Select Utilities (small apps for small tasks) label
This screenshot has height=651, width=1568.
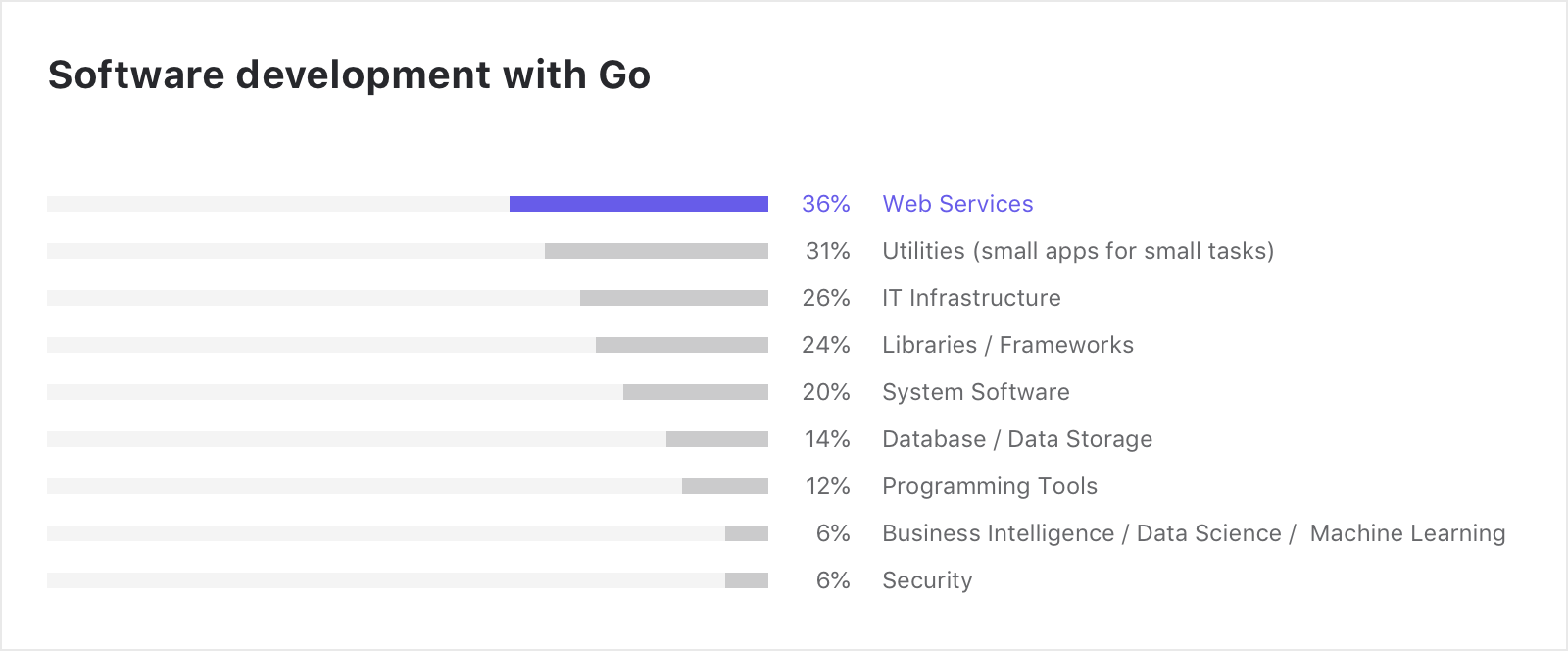click(x=1078, y=251)
